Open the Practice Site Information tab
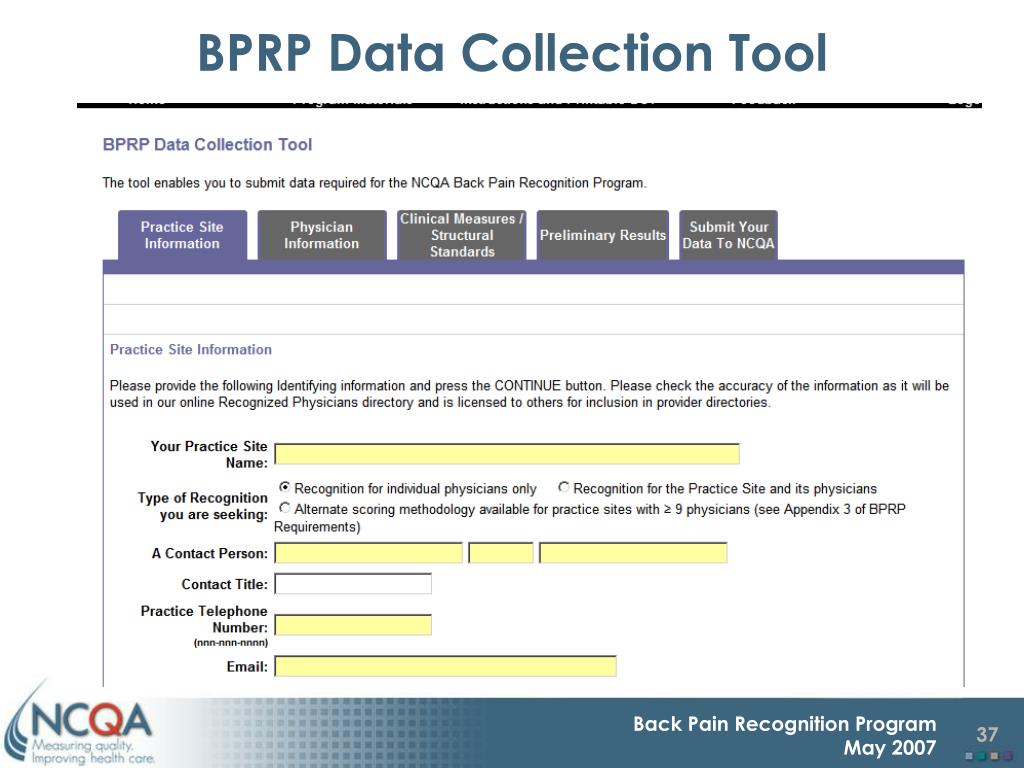 coord(182,235)
